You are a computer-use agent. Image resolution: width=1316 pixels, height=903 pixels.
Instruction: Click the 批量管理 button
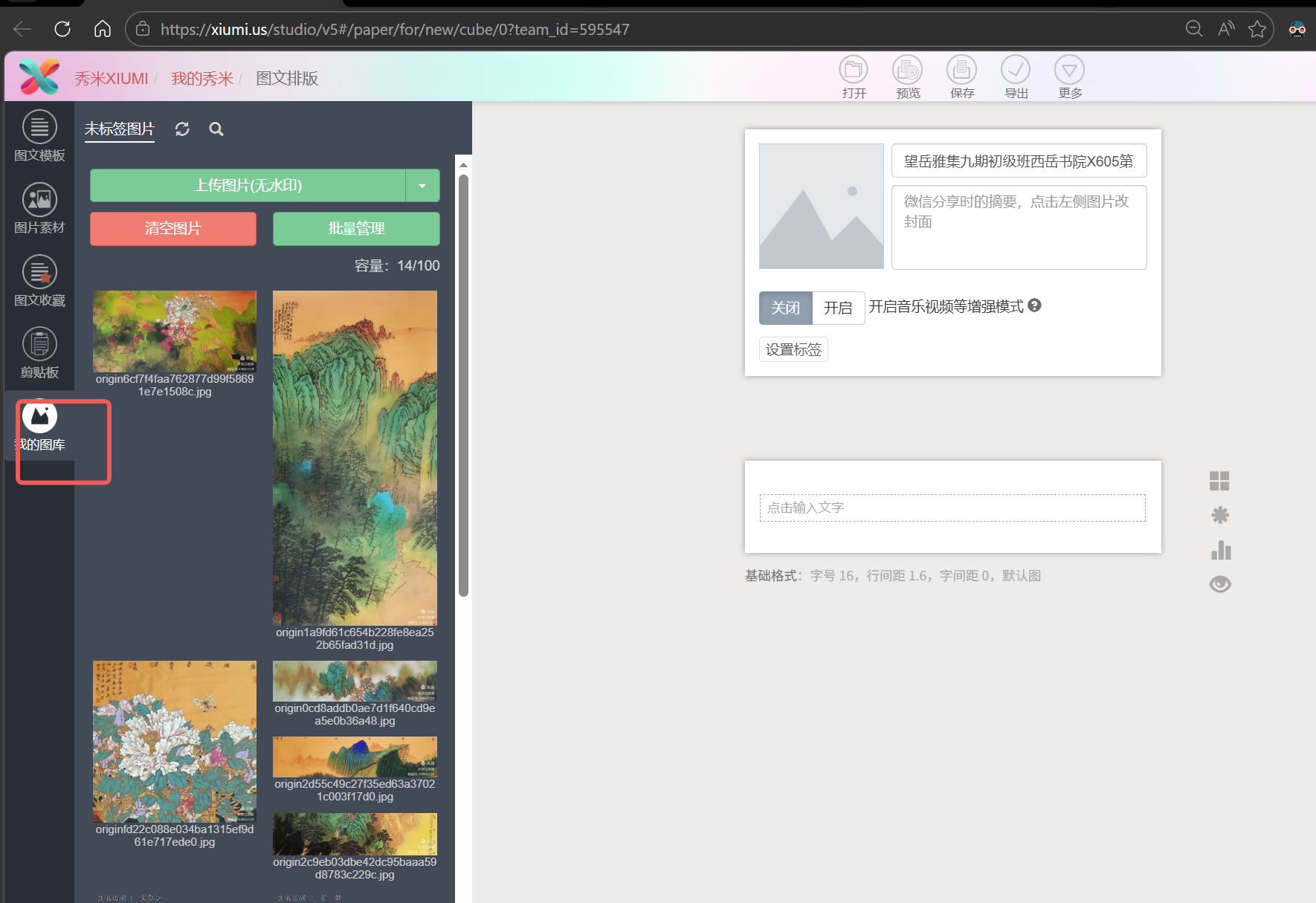coord(356,229)
